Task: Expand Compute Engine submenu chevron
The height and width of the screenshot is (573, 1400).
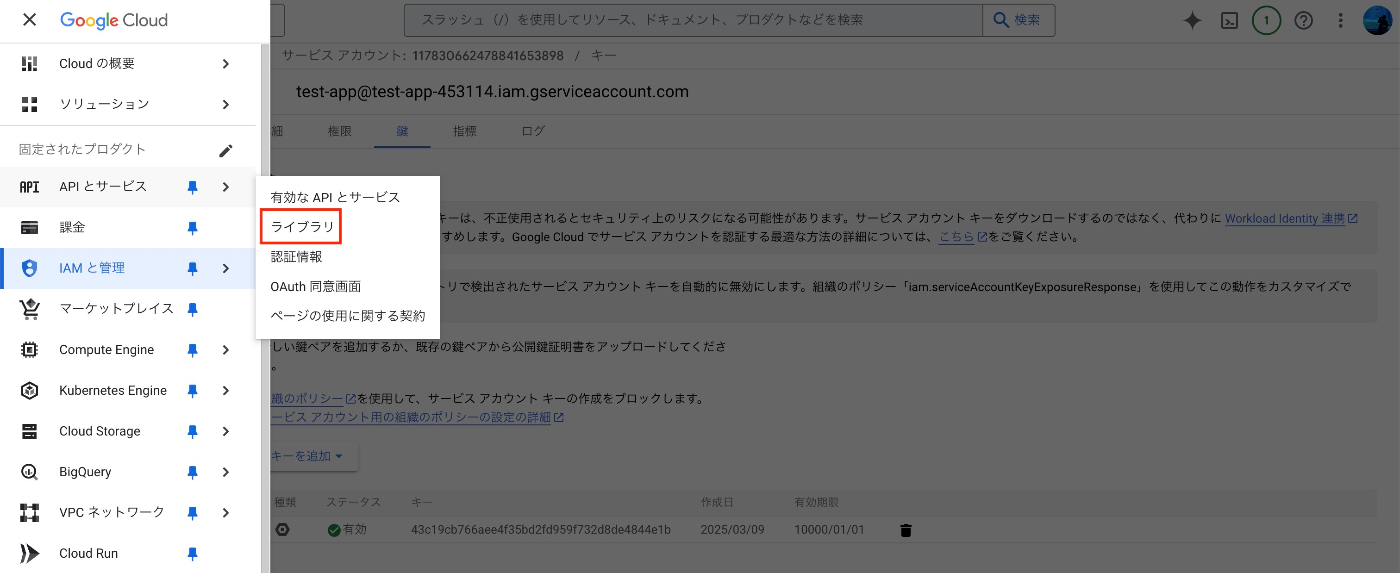Action: click(x=226, y=350)
